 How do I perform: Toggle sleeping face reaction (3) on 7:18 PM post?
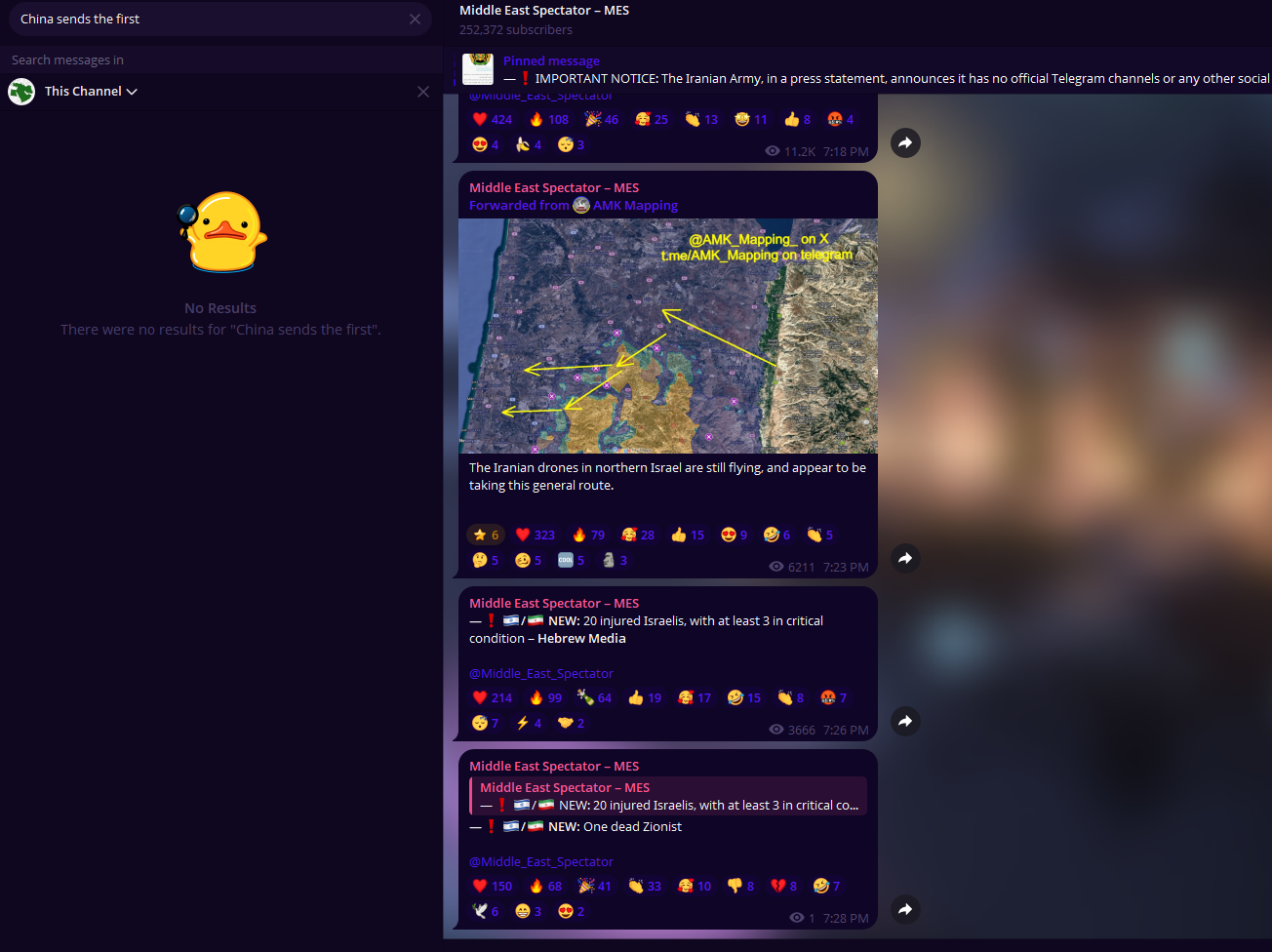point(572,145)
